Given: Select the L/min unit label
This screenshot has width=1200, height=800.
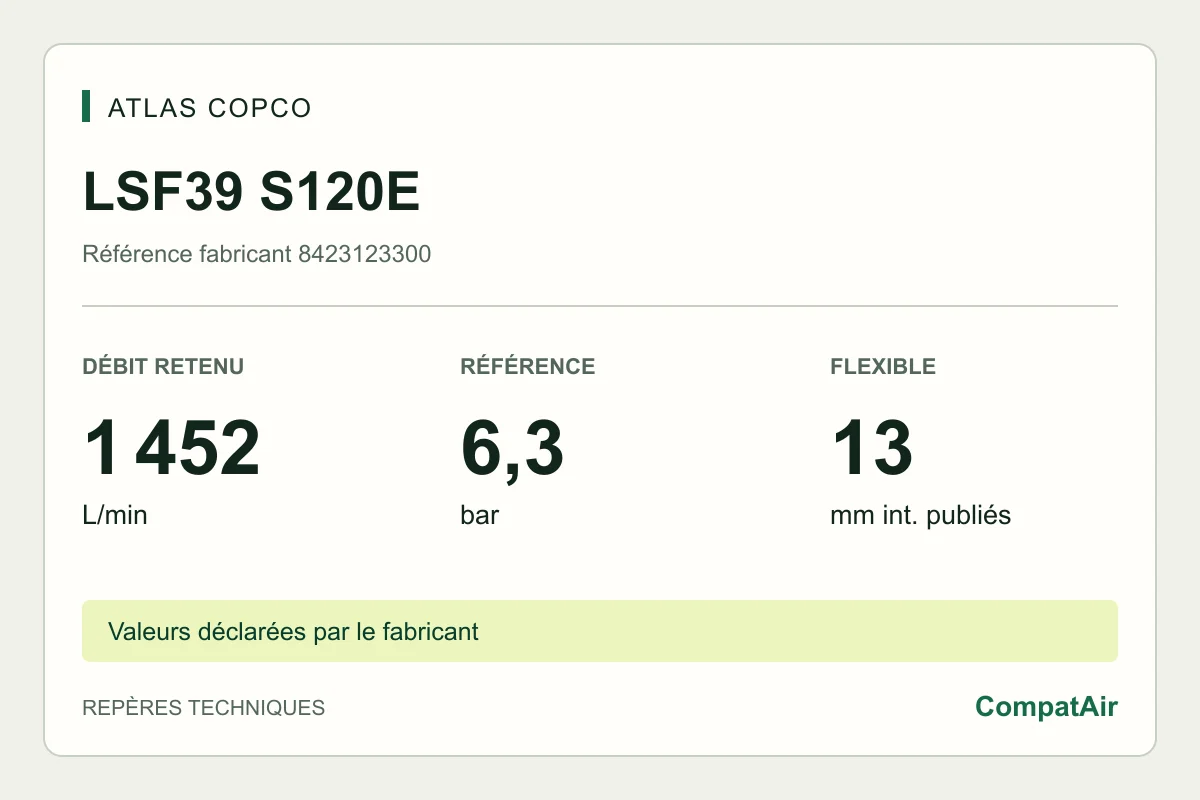Looking at the screenshot, I should 115,516.
